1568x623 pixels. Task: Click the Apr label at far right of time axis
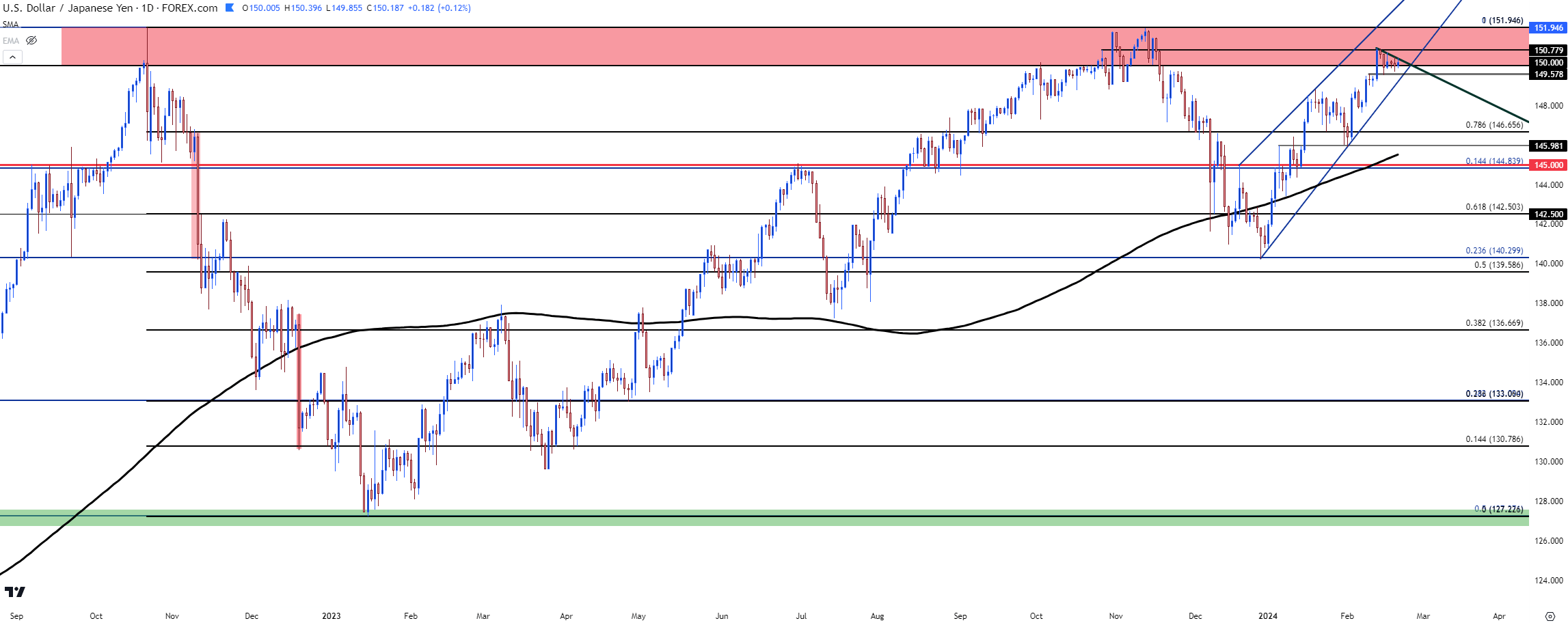(1499, 615)
